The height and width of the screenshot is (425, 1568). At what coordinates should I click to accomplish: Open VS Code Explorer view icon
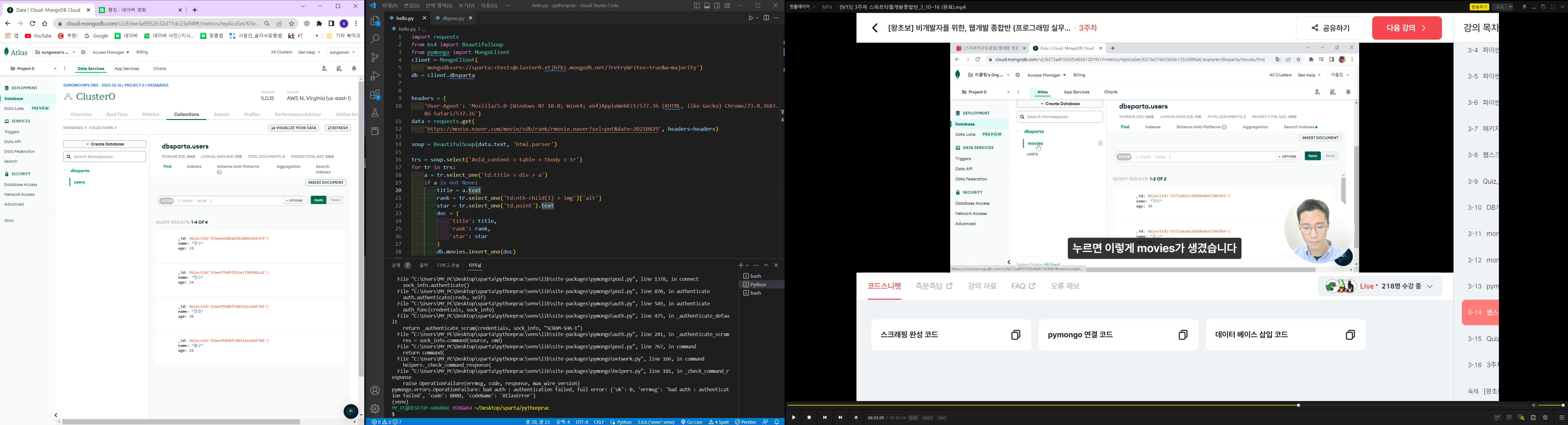[x=375, y=21]
